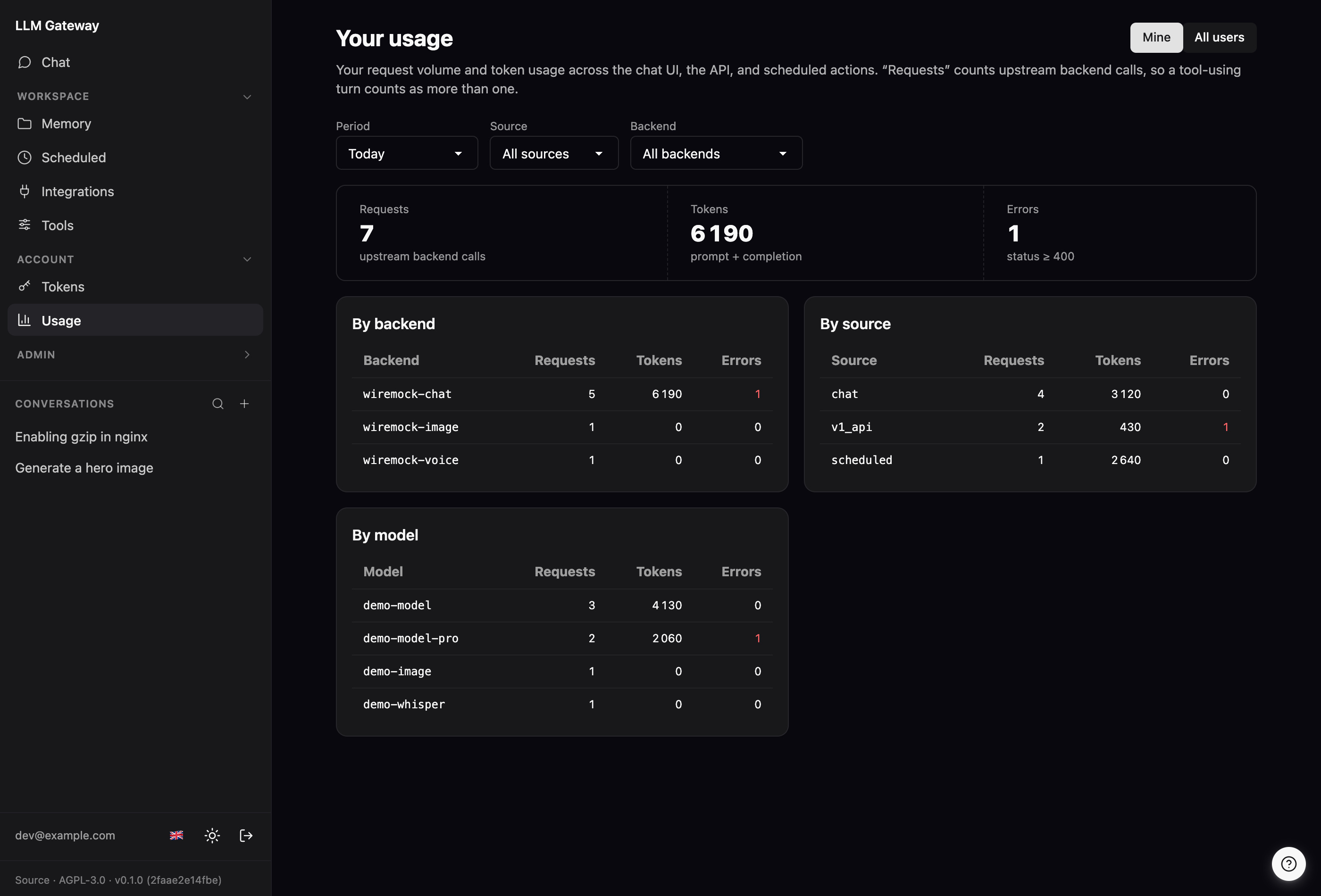Click the Backend column header
Viewport: 1321px width, 896px height.
pyautogui.click(x=391, y=360)
